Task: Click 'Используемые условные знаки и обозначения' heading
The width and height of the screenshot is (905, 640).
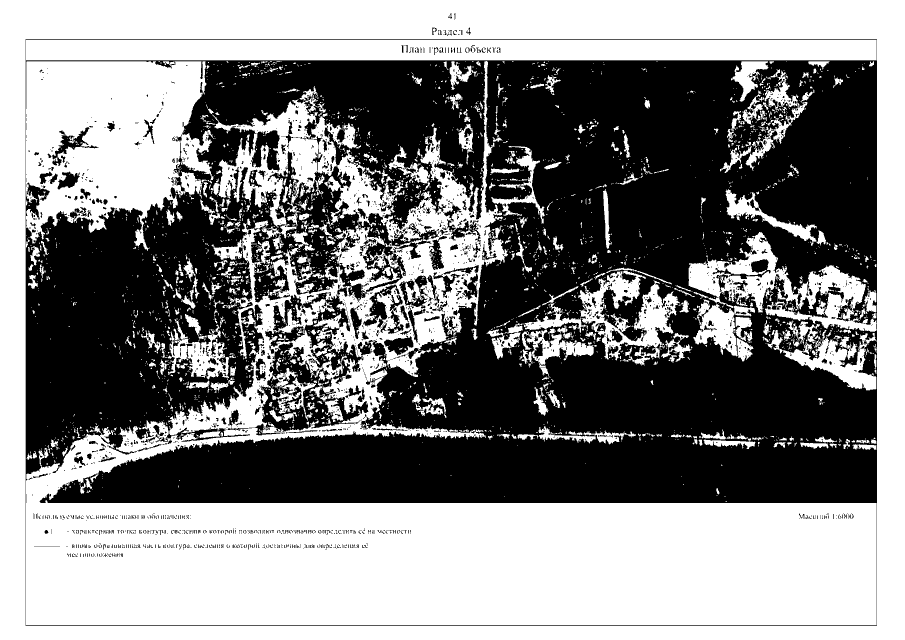Action: click(111, 517)
